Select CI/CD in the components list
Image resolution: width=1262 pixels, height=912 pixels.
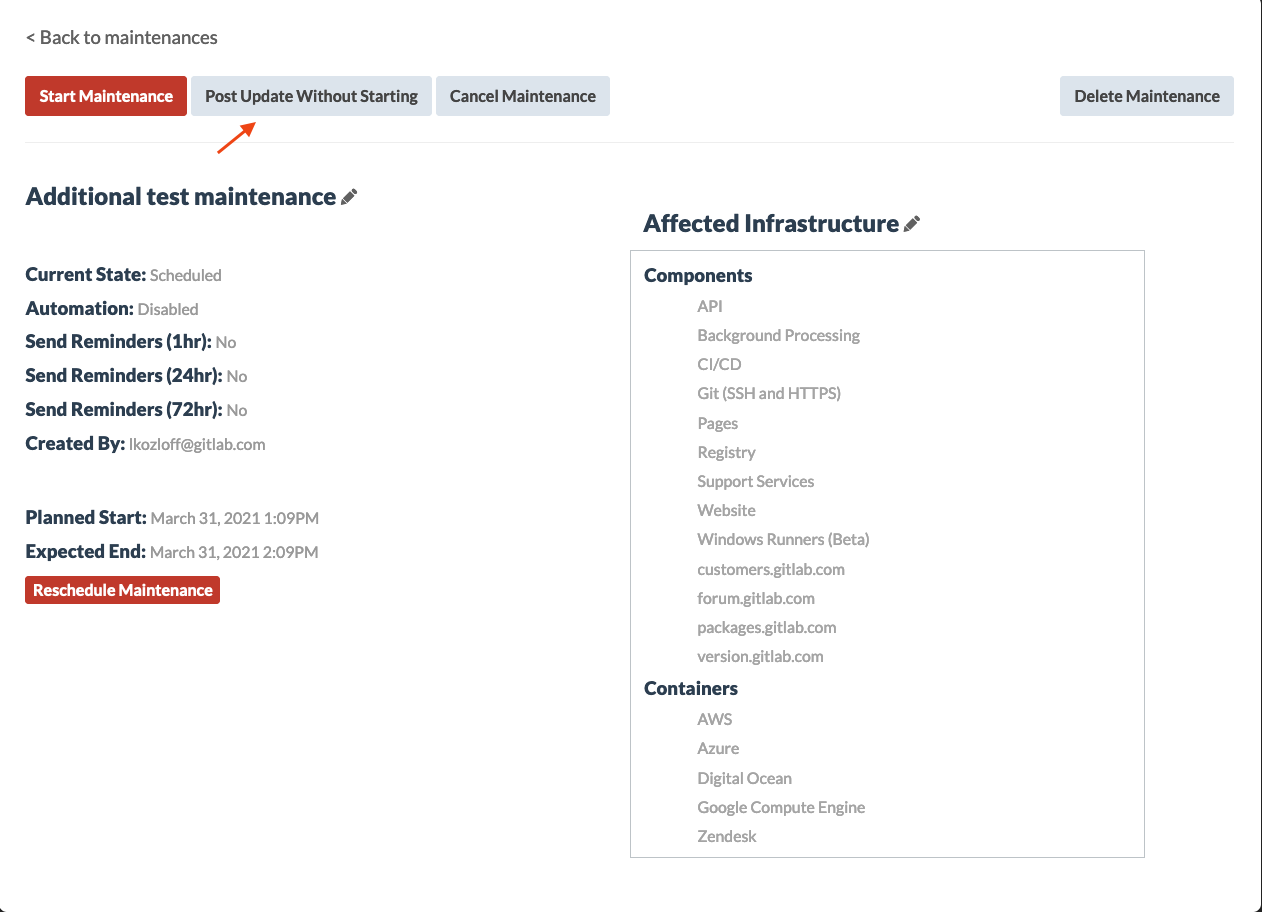coord(719,364)
